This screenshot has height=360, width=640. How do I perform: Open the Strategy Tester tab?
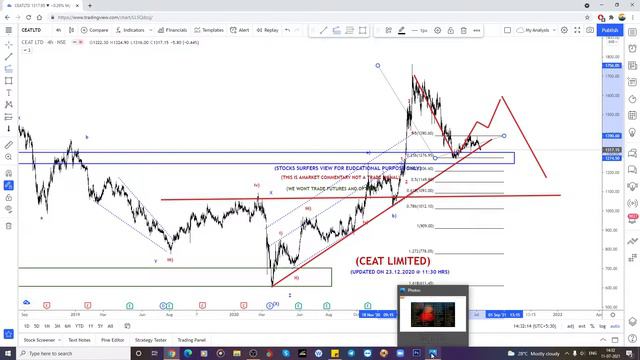[151, 340]
